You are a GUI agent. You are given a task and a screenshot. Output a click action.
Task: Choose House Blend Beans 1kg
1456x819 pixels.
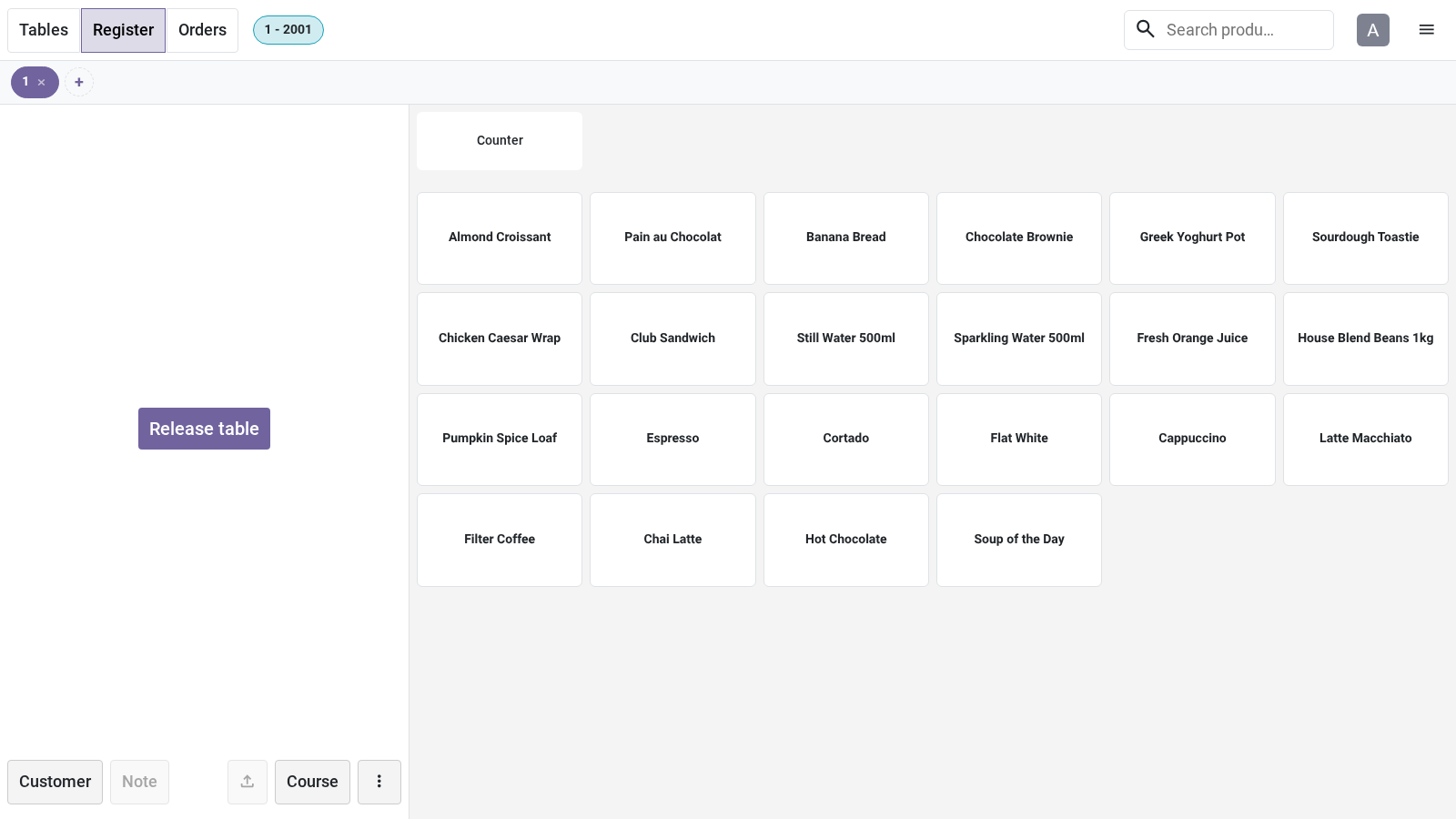[1366, 339]
